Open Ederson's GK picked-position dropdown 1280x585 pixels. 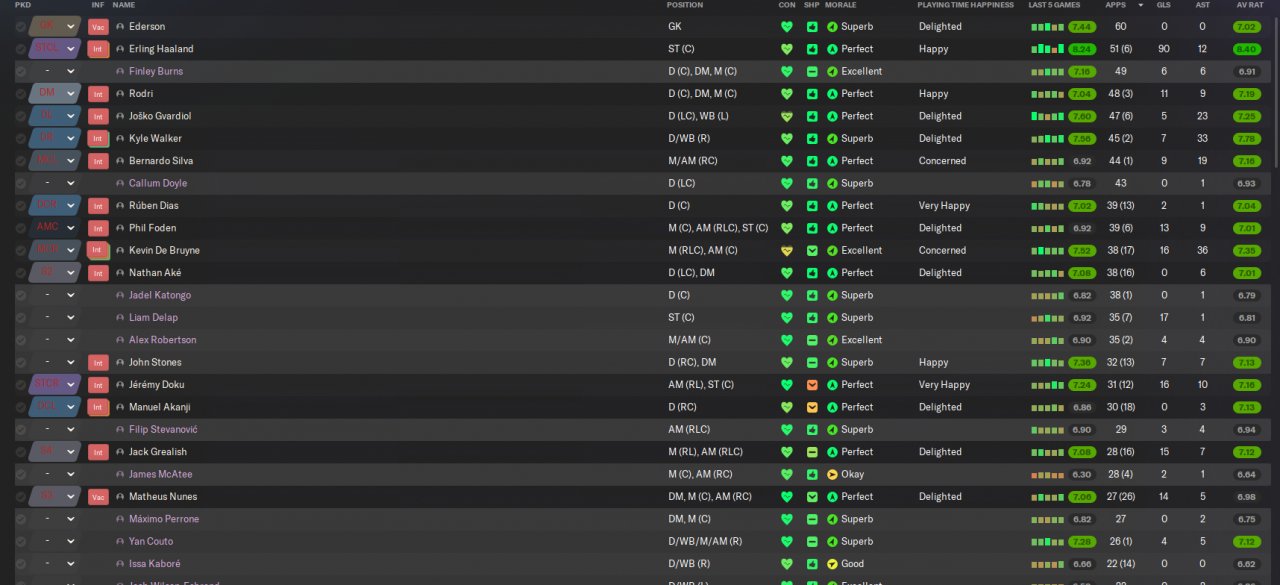coord(55,27)
